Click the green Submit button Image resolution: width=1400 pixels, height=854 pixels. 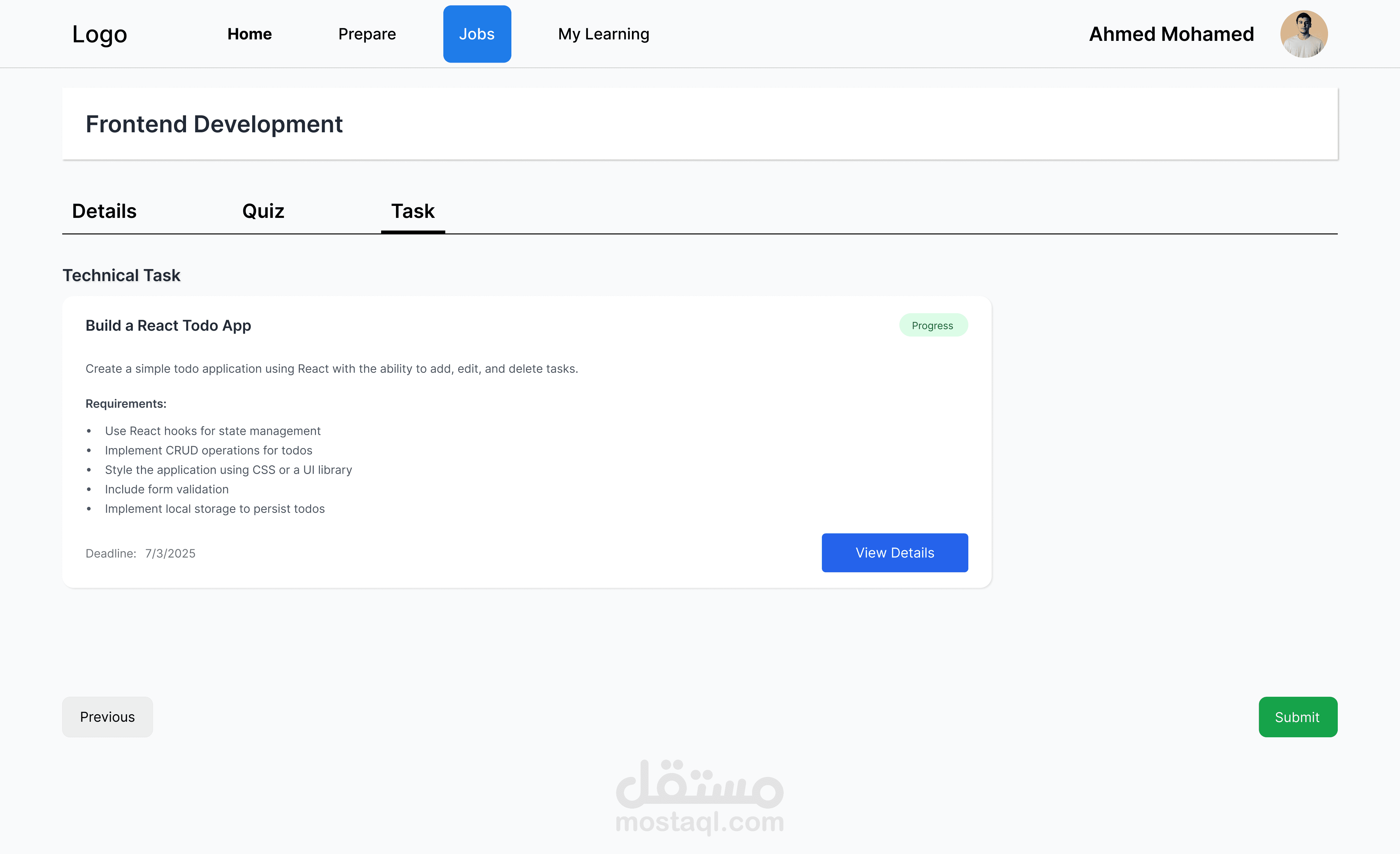(x=1297, y=717)
